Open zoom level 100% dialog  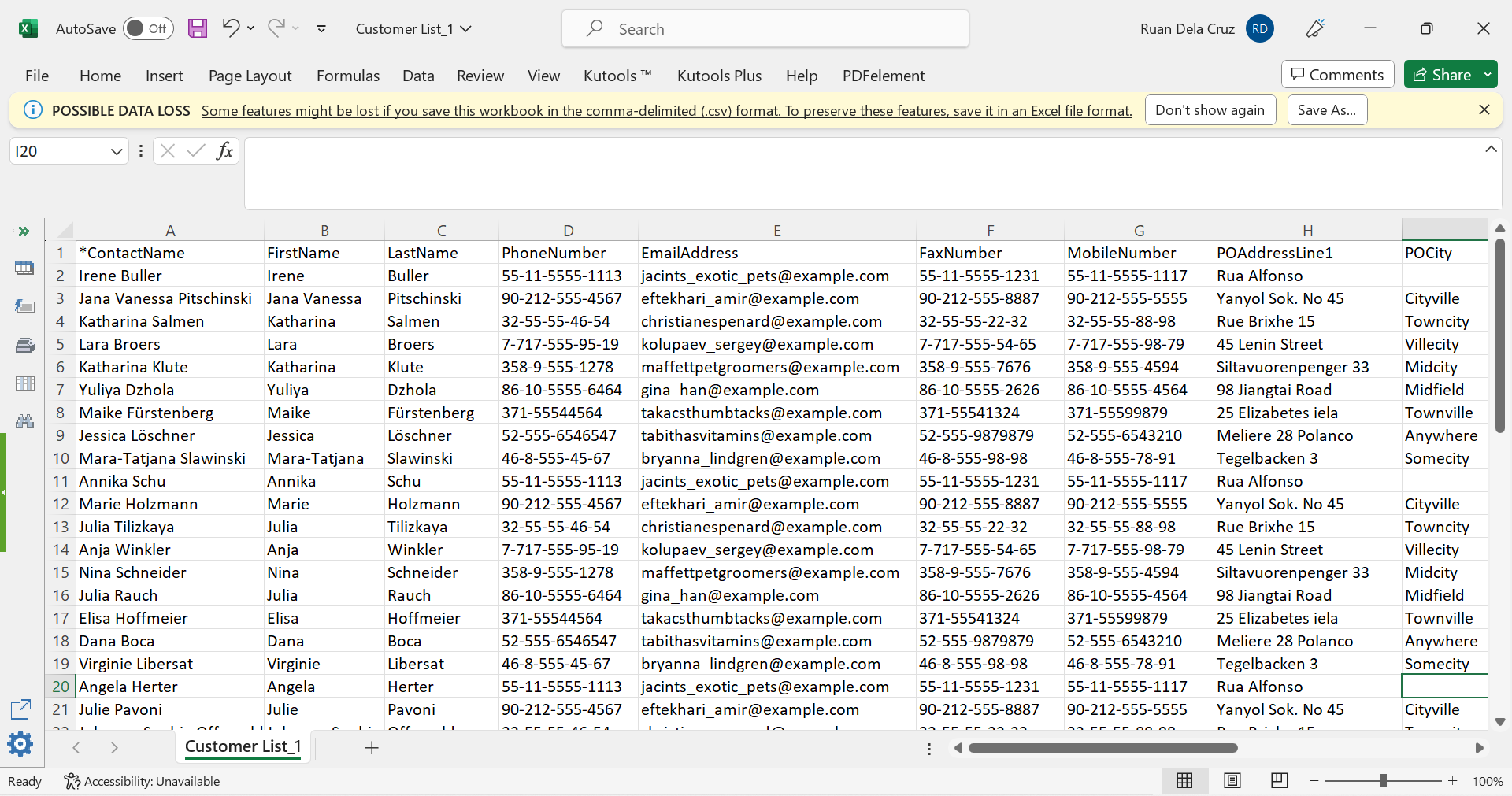point(1488,781)
